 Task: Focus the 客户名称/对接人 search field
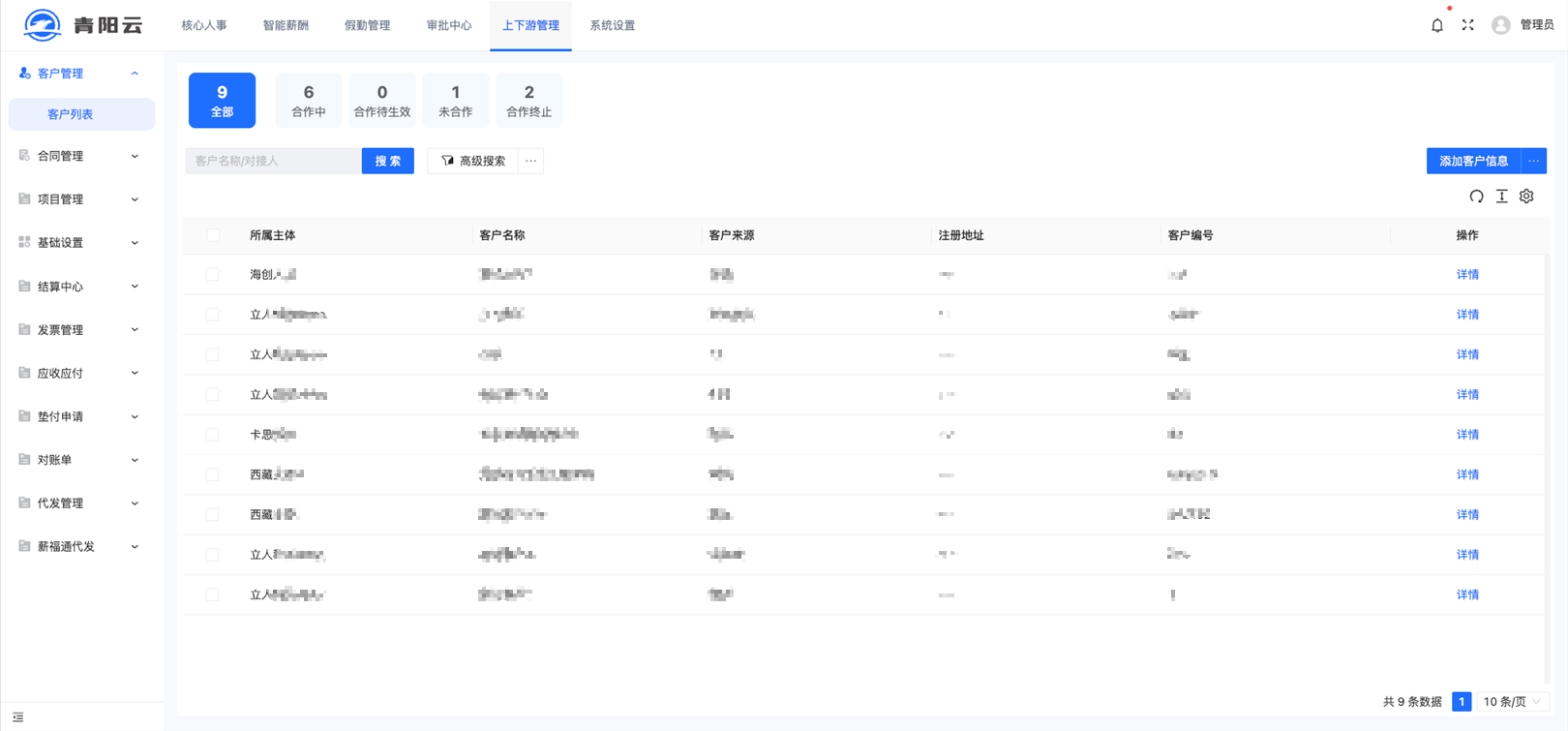point(273,161)
